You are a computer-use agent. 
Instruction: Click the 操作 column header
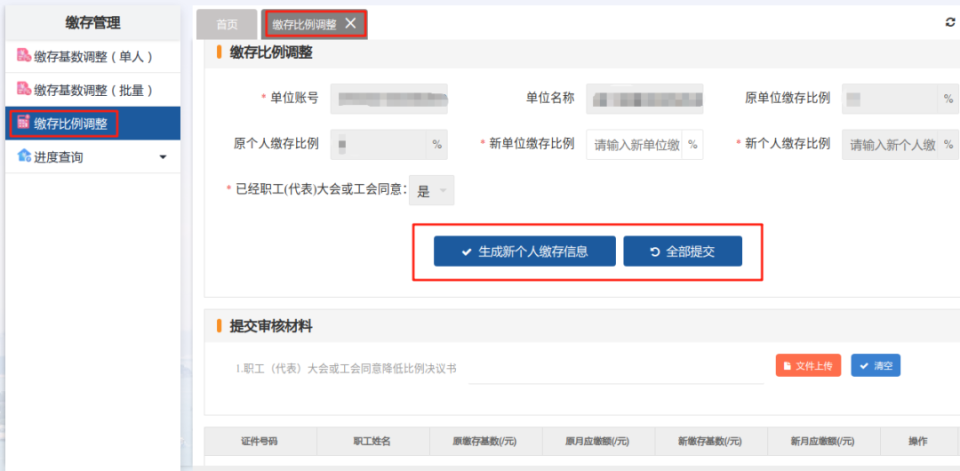pos(918,441)
